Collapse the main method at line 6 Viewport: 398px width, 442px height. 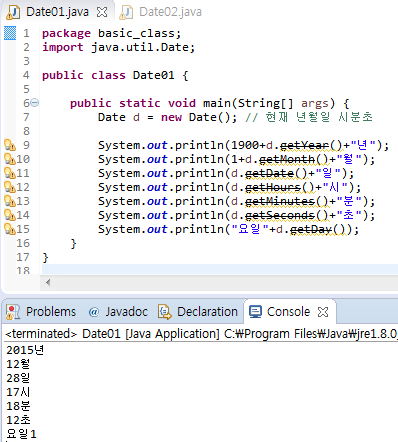pos(35,103)
